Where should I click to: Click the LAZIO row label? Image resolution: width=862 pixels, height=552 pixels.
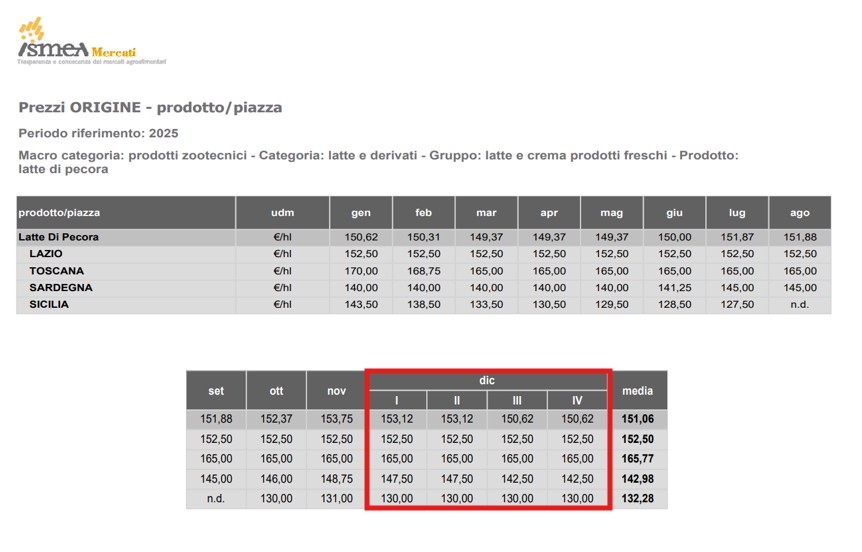[x=46, y=254]
